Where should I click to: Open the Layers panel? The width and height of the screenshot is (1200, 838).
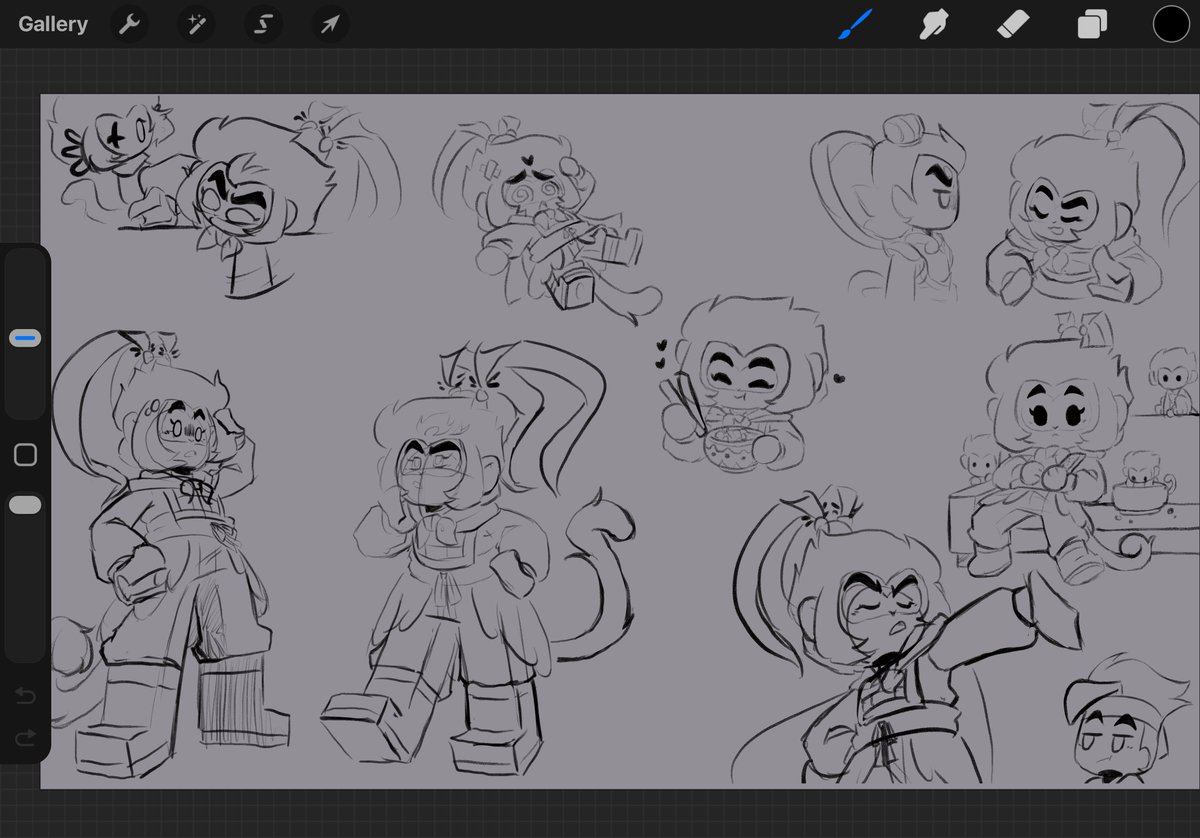[1092, 24]
